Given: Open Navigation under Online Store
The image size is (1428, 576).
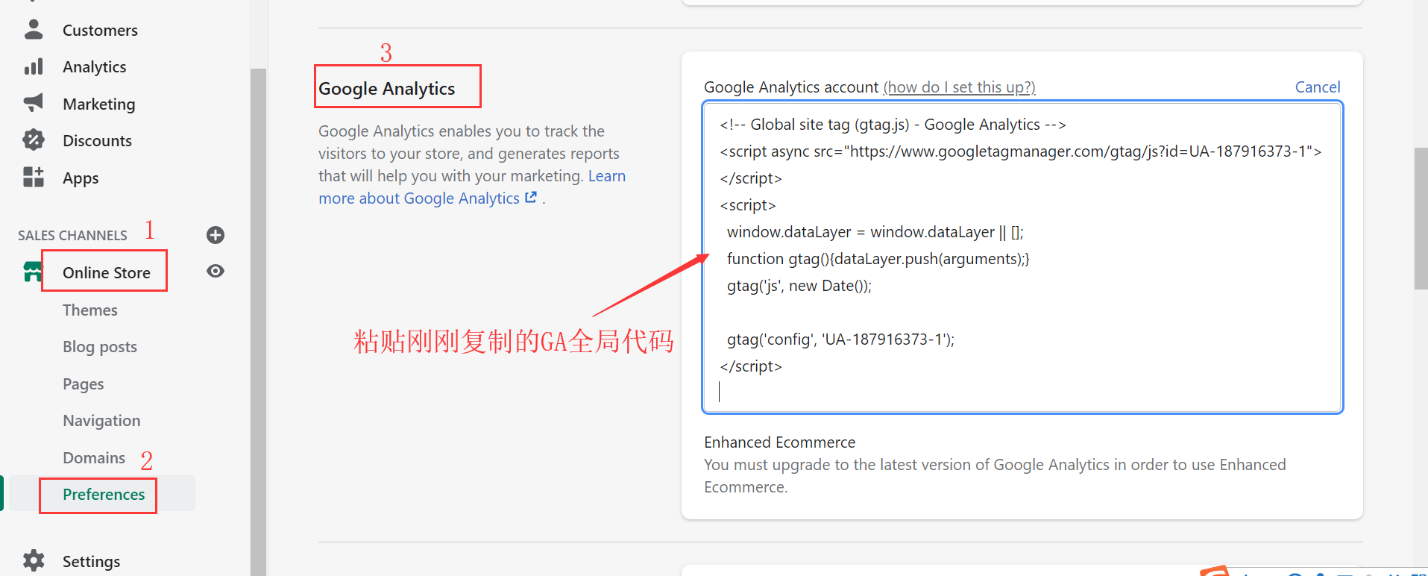Looking at the screenshot, I should coord(101,421).
